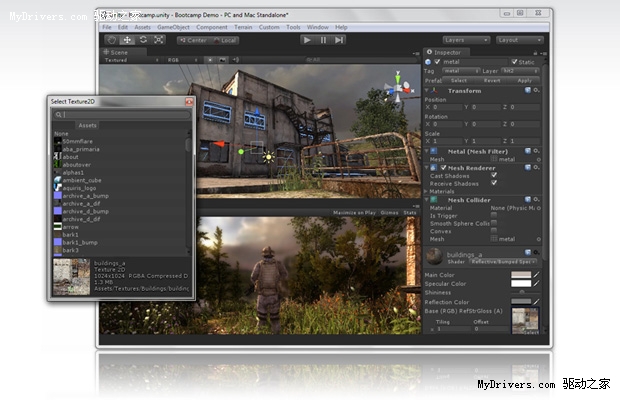Open the RGB render mode dropdown
This screenshot has height=400, width=620.
click(183, 60)
